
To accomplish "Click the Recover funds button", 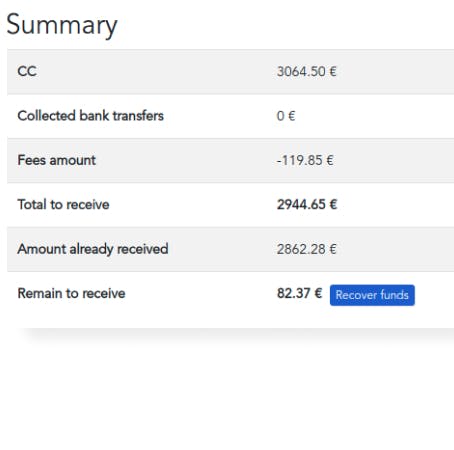I will [x=372, y=295].
